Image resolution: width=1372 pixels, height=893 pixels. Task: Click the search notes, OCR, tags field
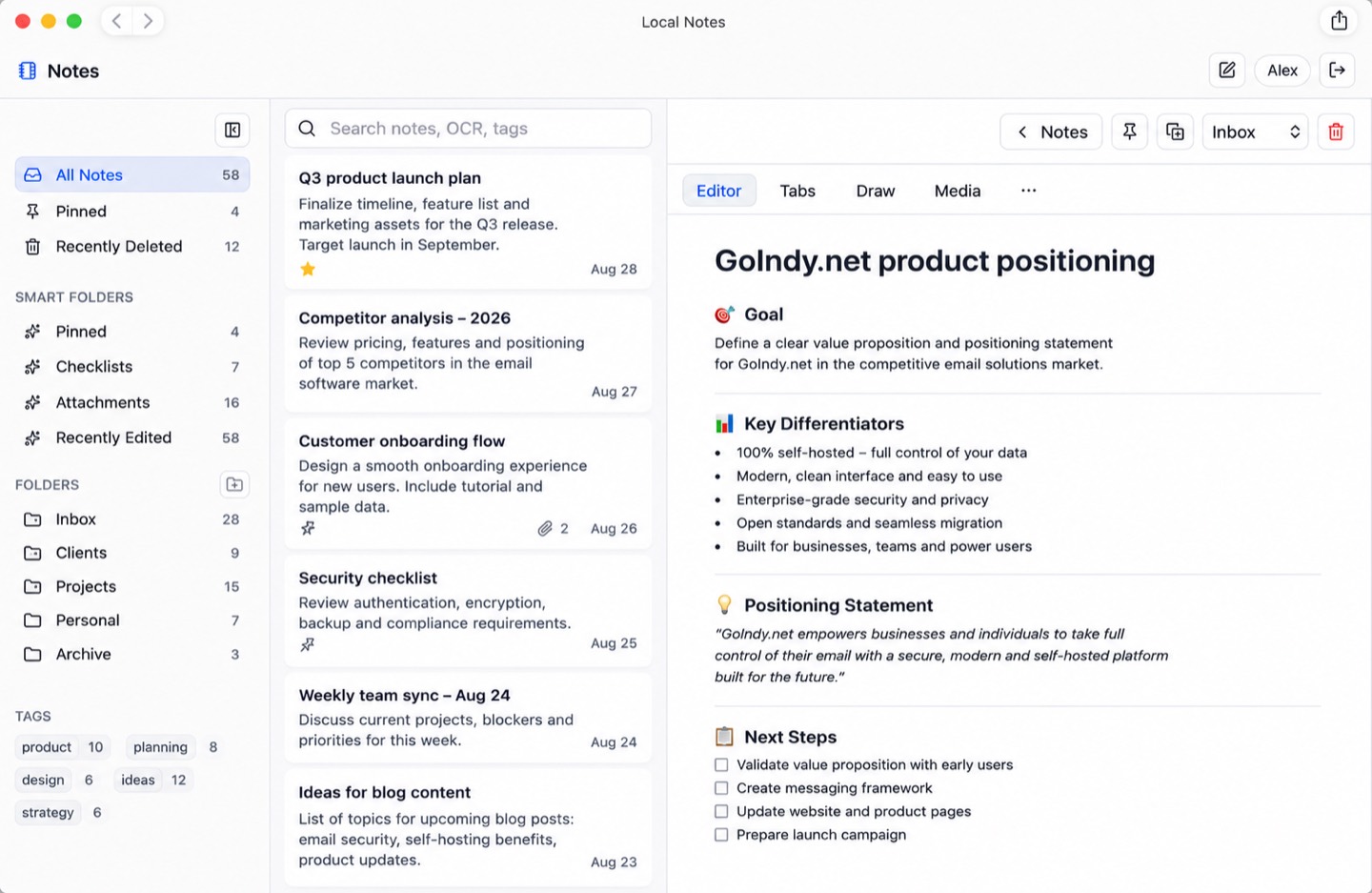click(x=468, y=129)
